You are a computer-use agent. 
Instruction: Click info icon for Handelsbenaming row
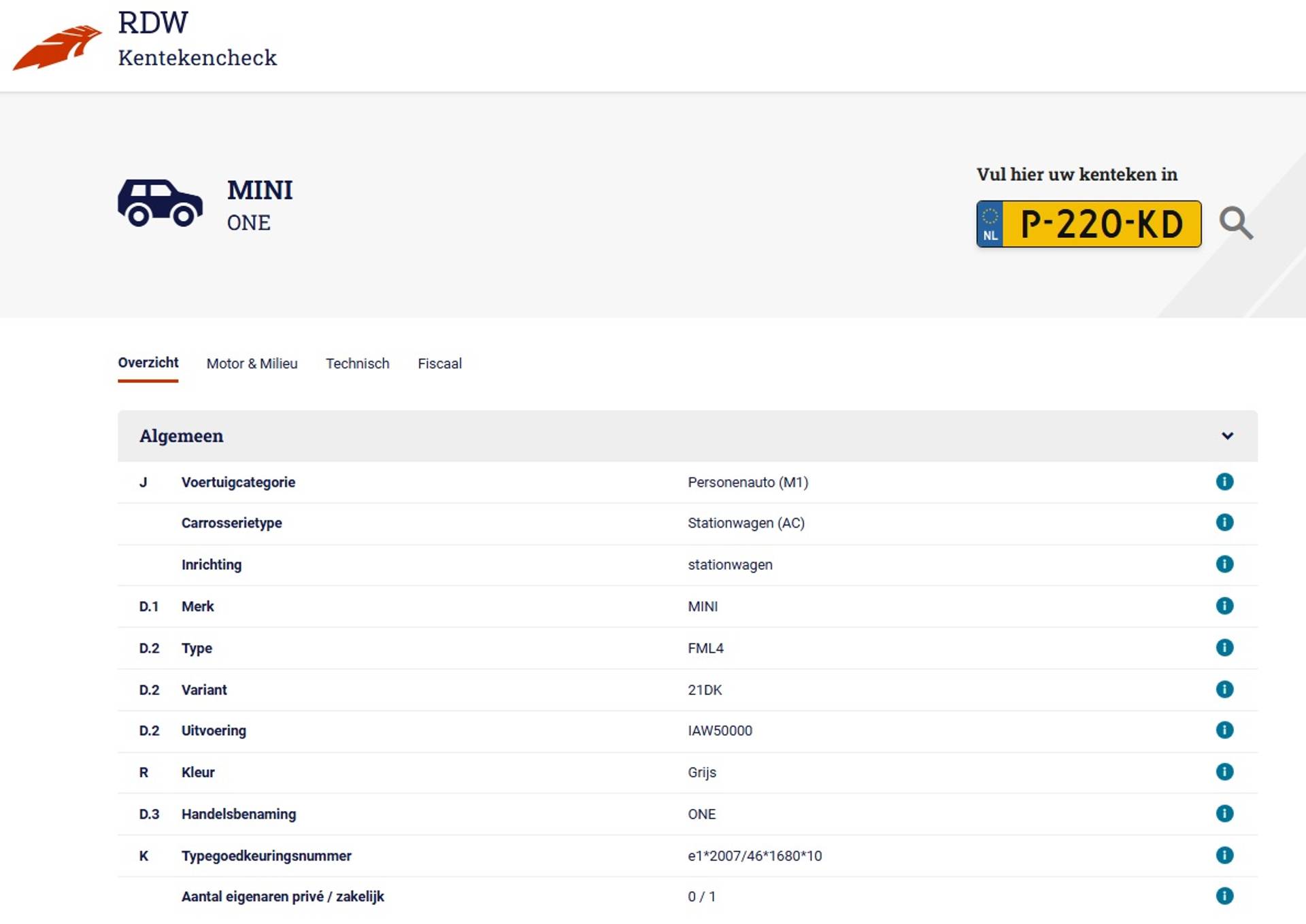pyautogui.click(x=1224, y=814)
